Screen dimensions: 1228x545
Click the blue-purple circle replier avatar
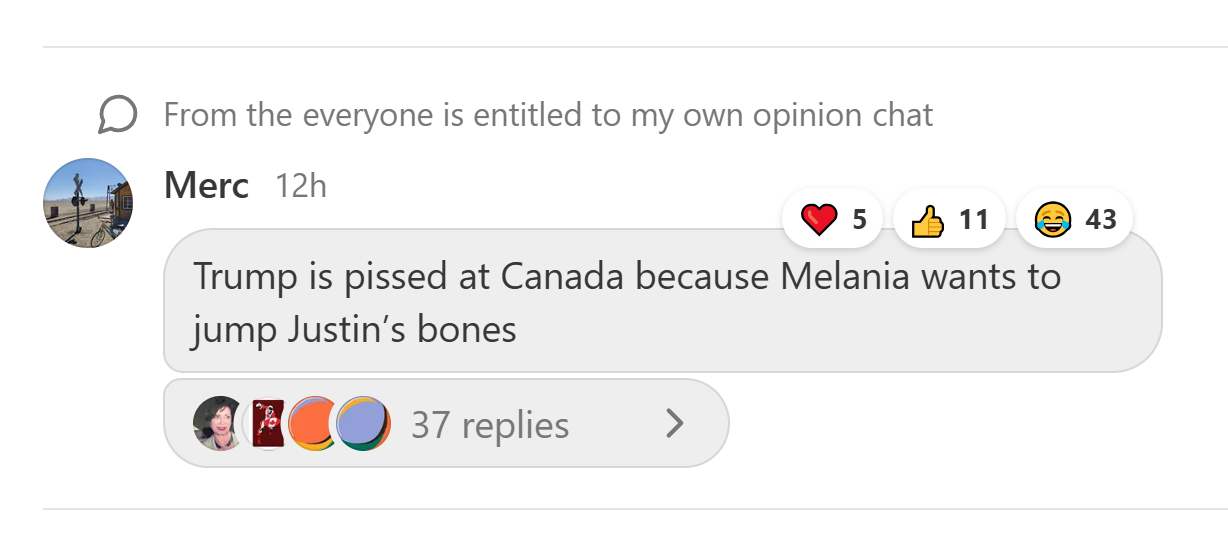(362, 424)
